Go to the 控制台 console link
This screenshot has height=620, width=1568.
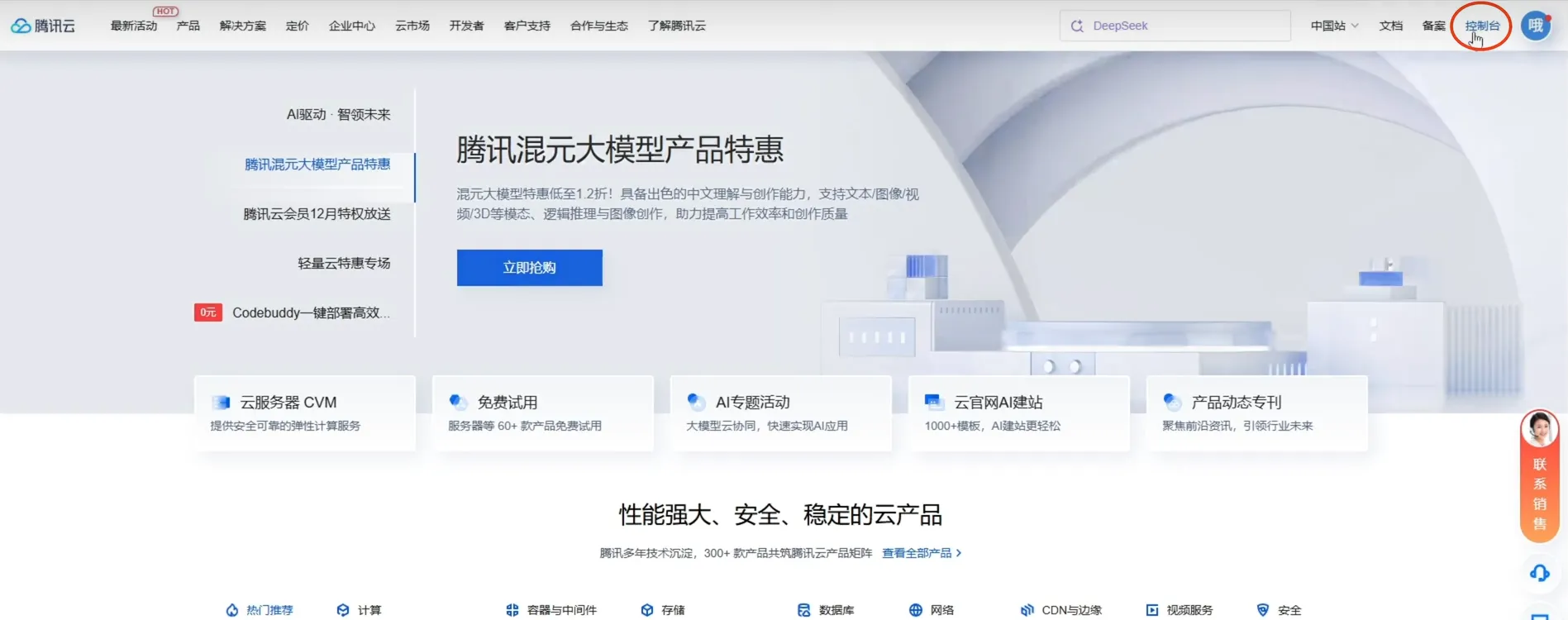(1481, 26)
